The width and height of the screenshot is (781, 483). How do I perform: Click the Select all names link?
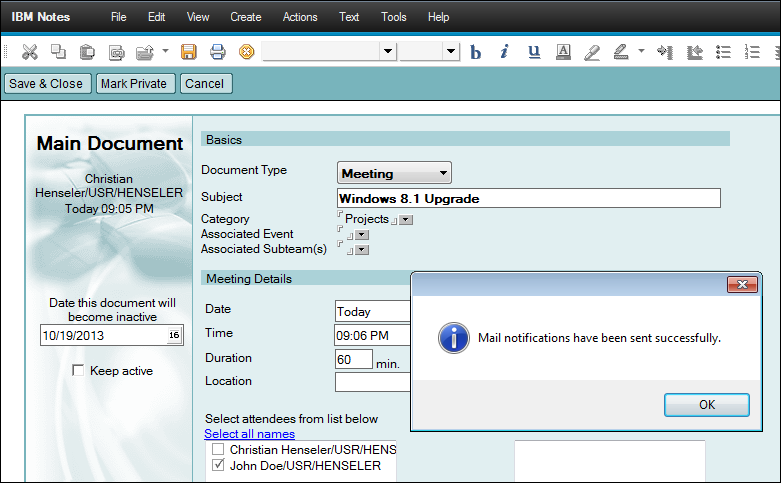point(249,434)
